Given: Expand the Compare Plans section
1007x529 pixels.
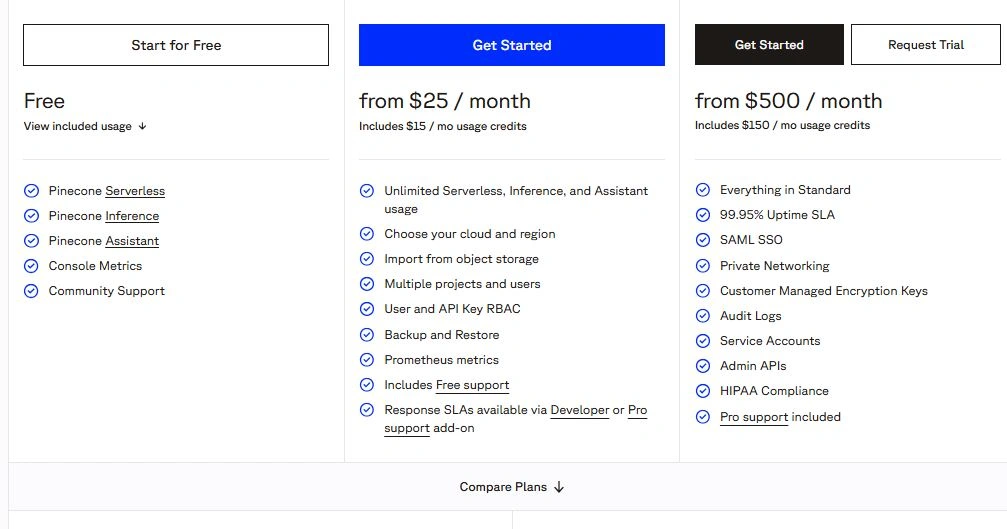Looking at the screenshot, I should click(x=503, y=487).
